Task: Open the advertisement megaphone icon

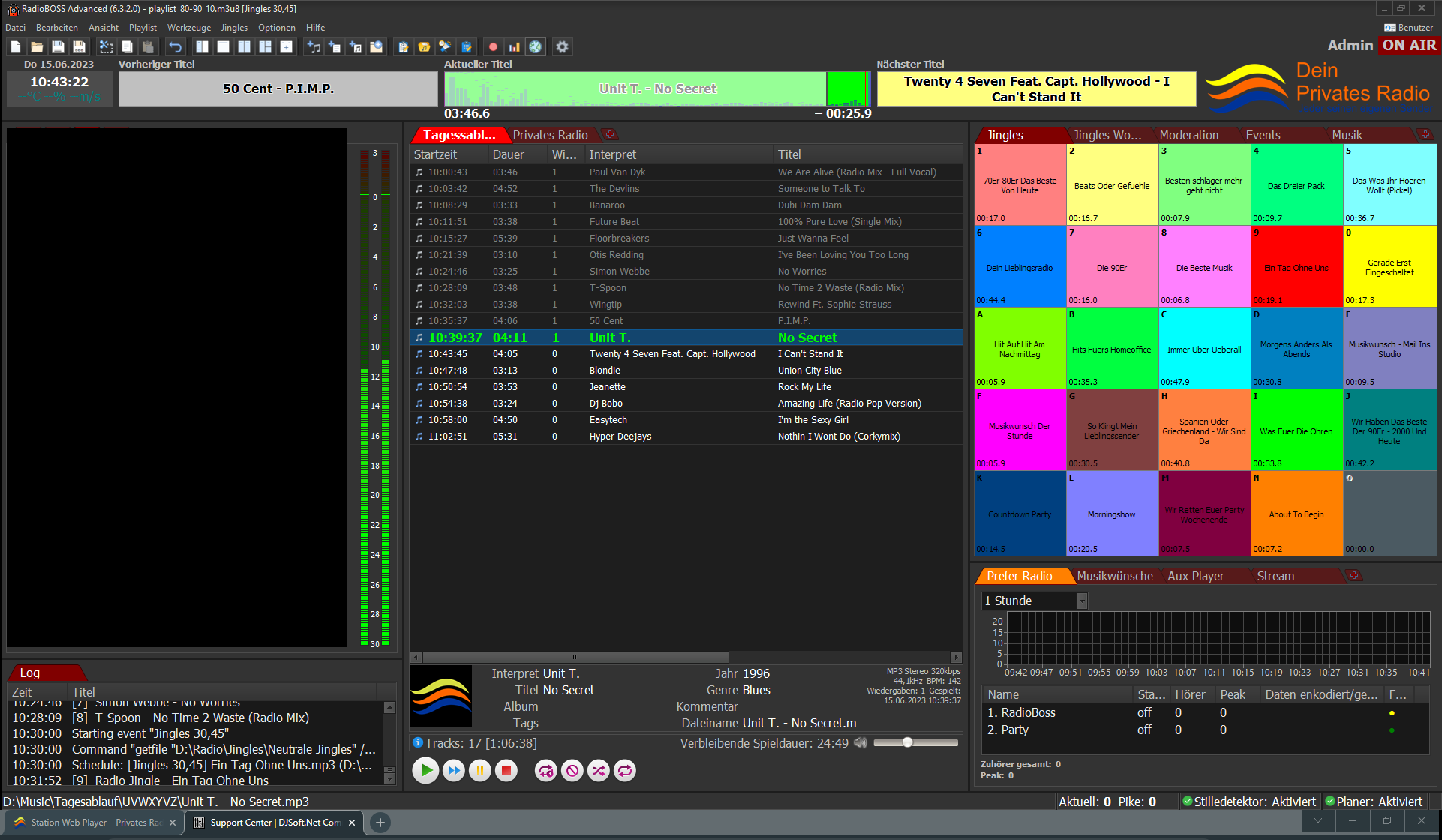Action: (x=445, y=46)
